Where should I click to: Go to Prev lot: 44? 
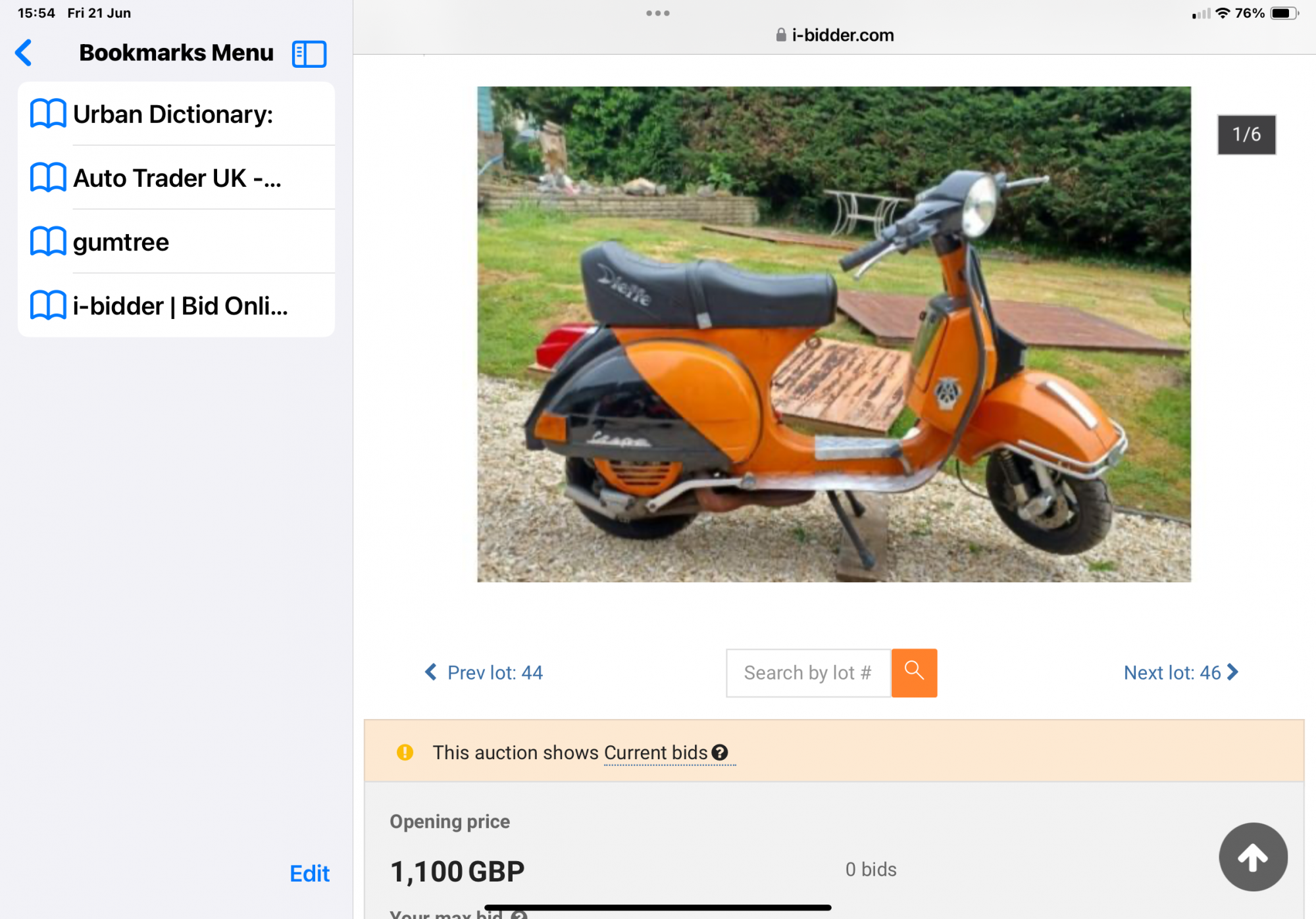(x=484, y=672)
